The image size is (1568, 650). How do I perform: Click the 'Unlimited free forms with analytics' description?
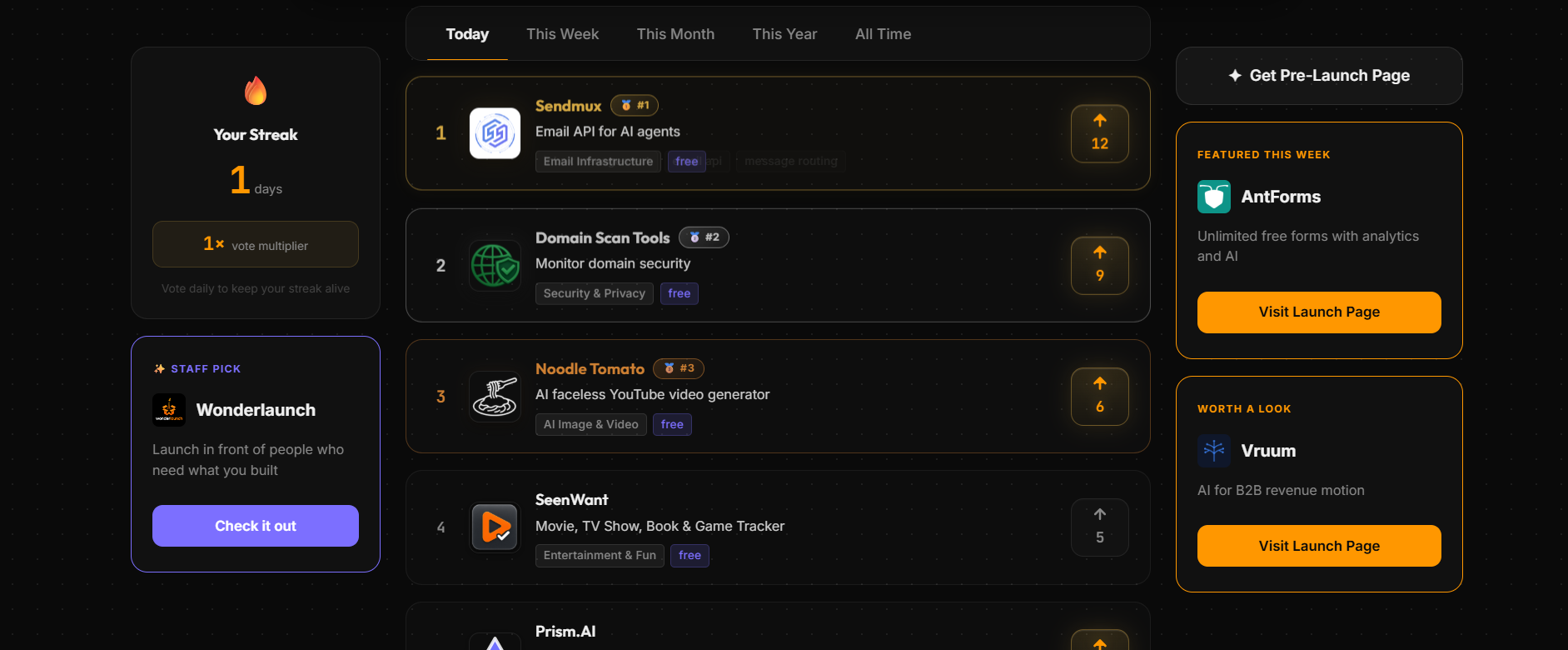[x=1308, y=246]
